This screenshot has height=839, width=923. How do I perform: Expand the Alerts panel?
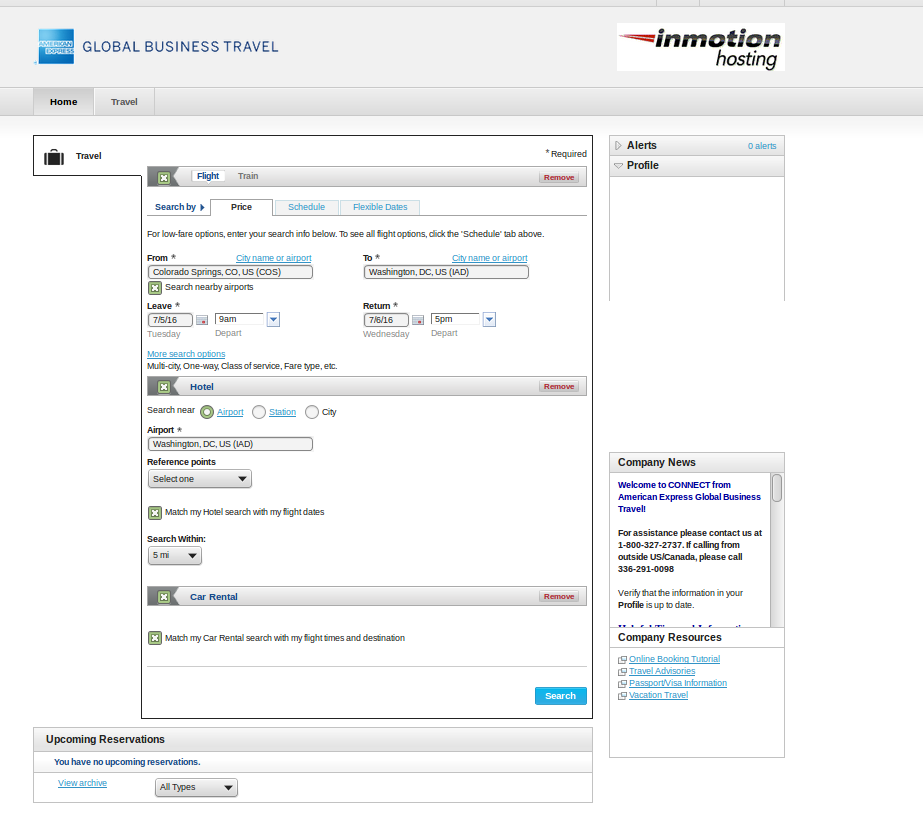click(x=619, y=146)
